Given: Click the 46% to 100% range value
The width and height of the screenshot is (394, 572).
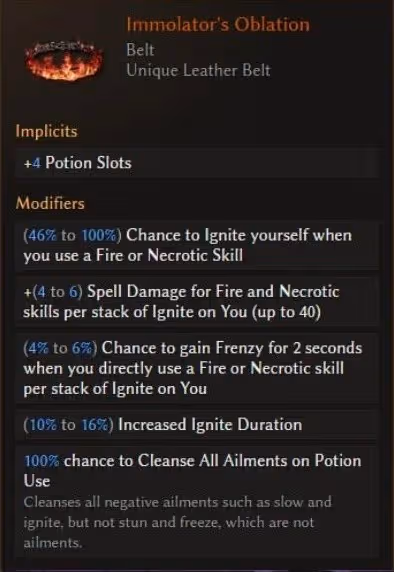Looking at the screenshot, I should [x=72, y=235].
